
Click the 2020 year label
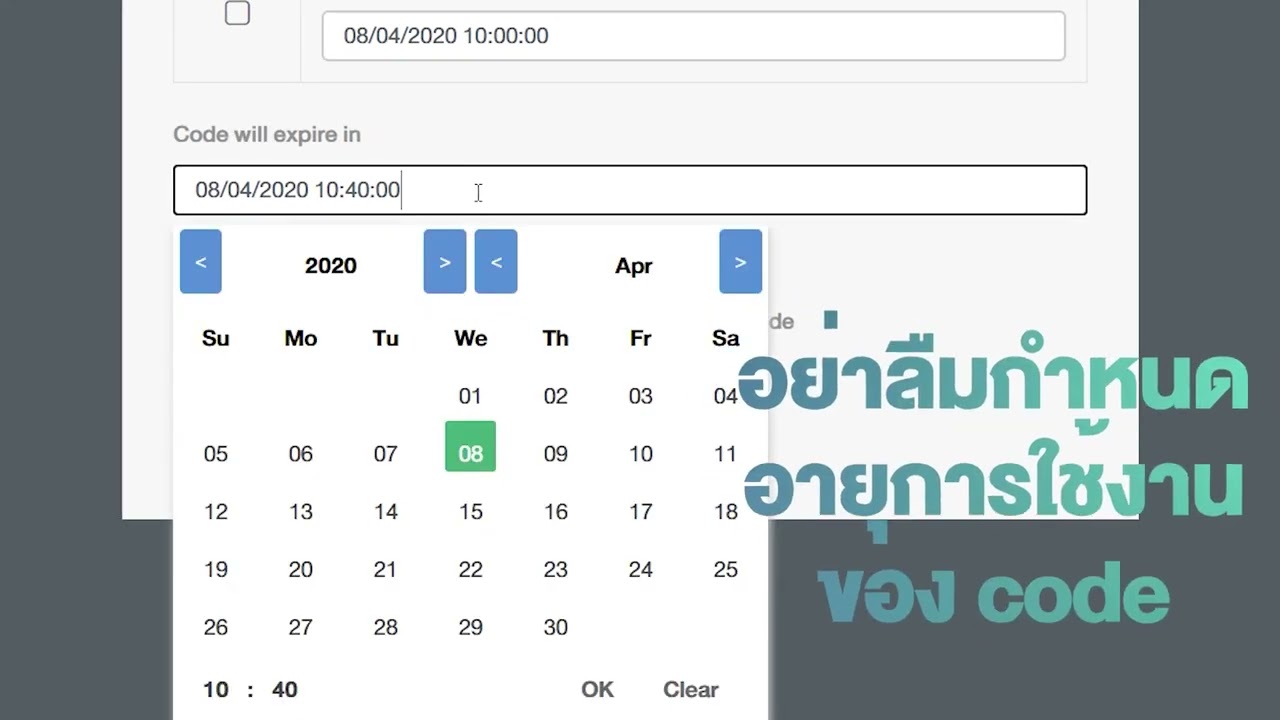click(331, 265)
